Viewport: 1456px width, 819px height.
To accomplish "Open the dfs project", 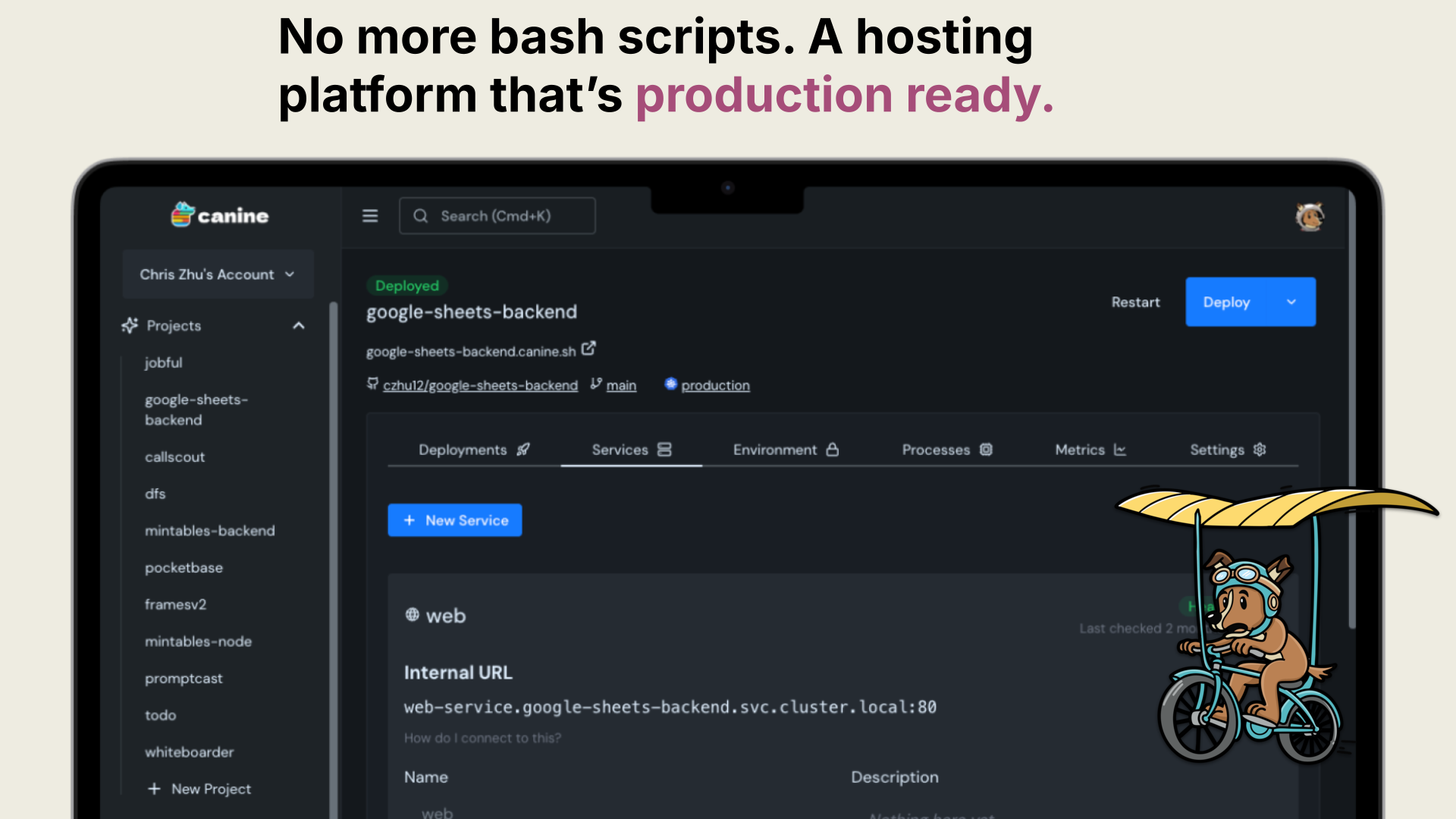I will tap(155, 494).
